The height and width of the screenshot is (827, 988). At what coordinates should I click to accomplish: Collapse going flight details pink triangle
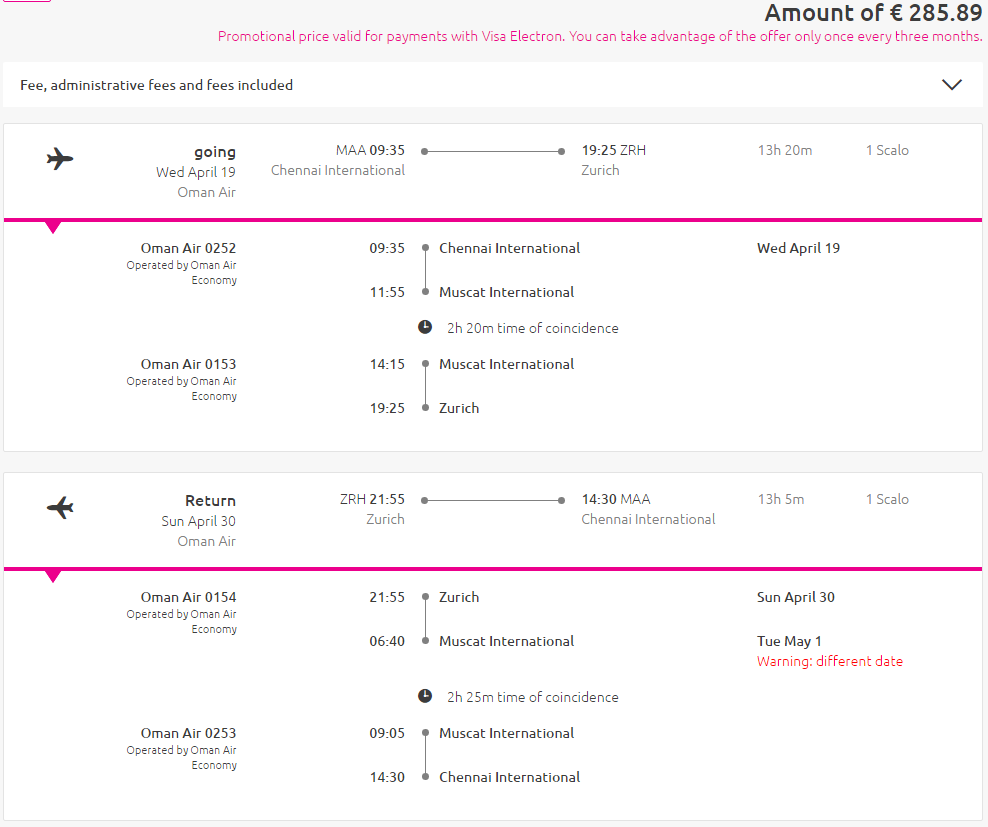pyautogui.click(x=53, y=227)
